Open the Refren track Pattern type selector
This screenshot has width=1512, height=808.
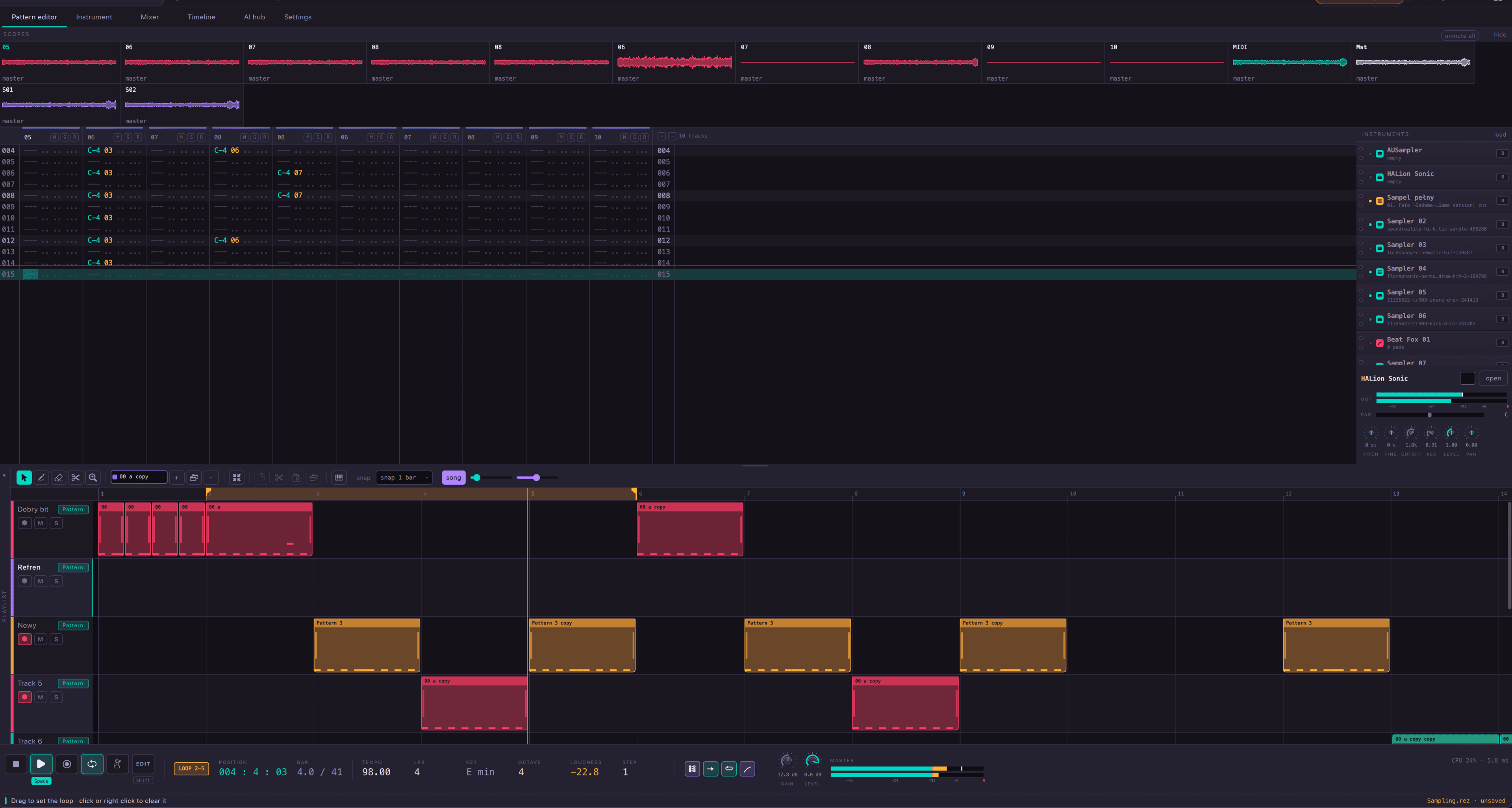tap(73, 568)
